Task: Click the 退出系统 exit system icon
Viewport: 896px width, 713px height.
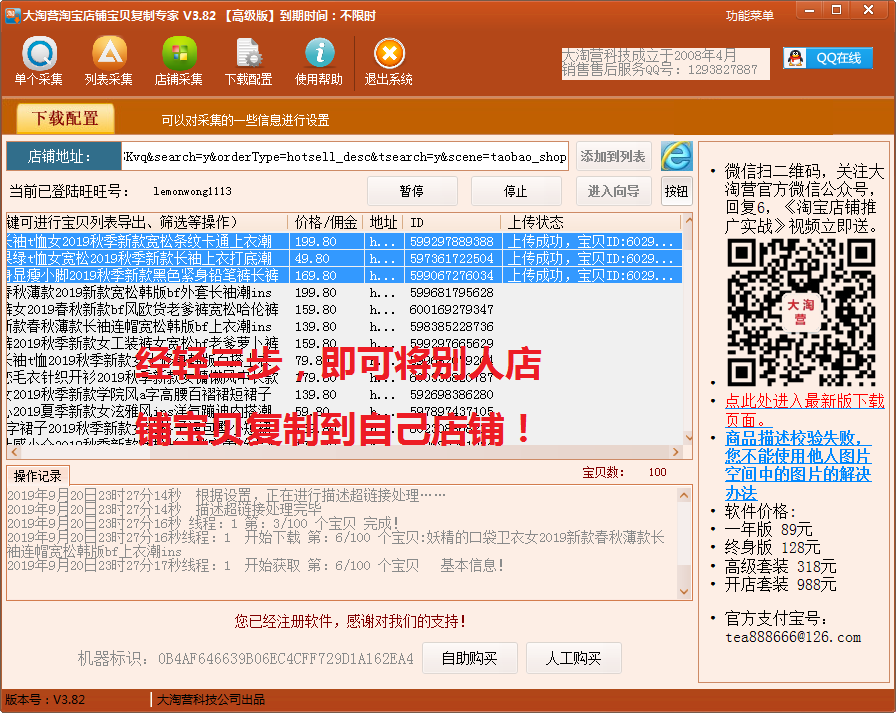Action: point(389,61)
